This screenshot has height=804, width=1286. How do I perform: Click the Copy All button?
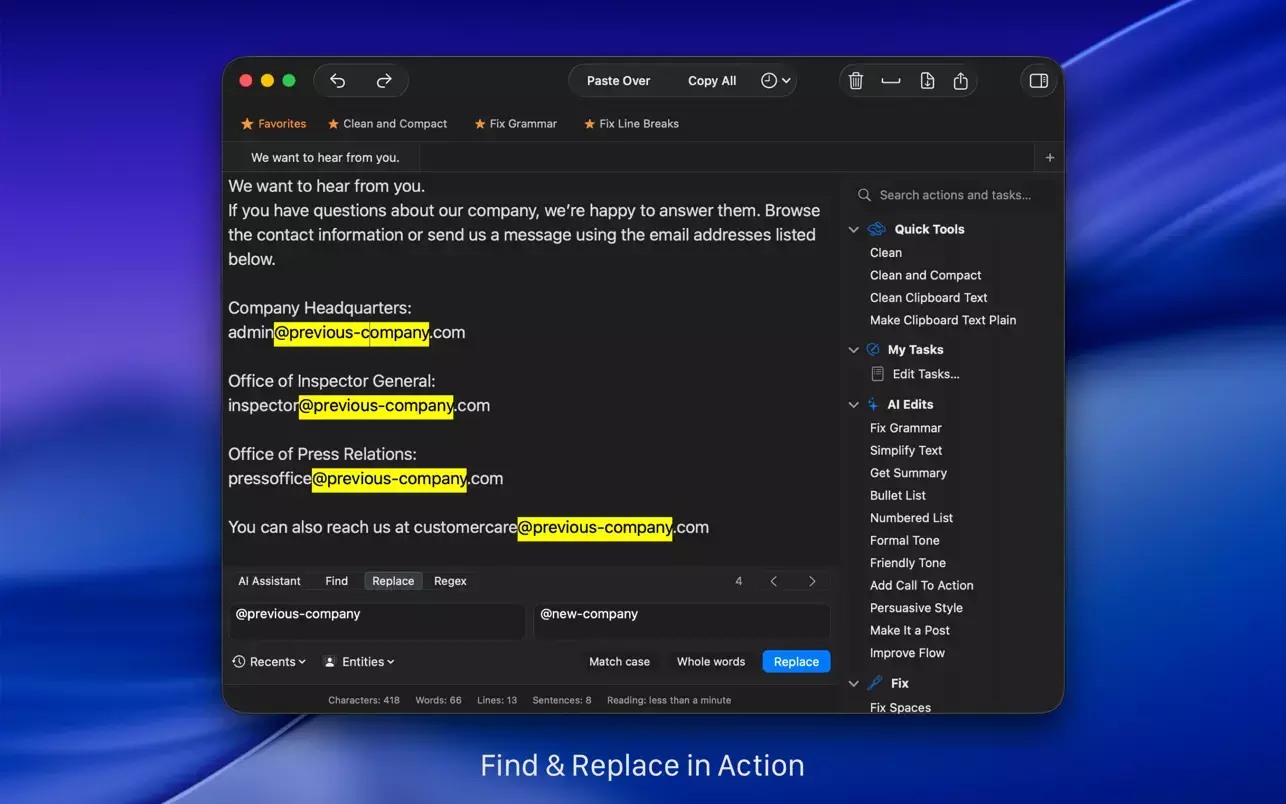712,81
